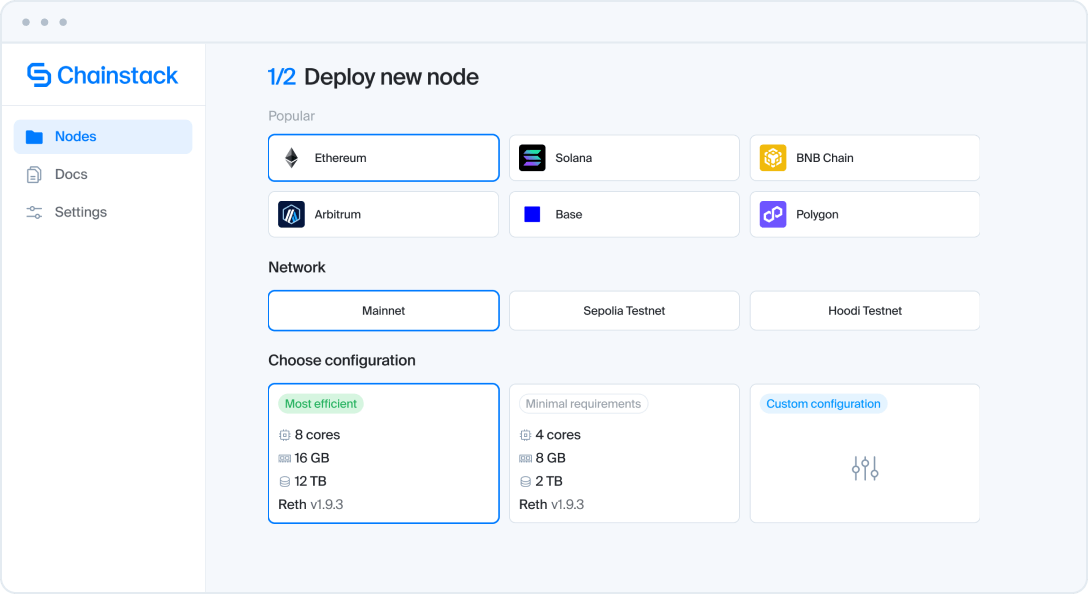
Task: Pick the Polygon protocol card
Action: (865, 214)
